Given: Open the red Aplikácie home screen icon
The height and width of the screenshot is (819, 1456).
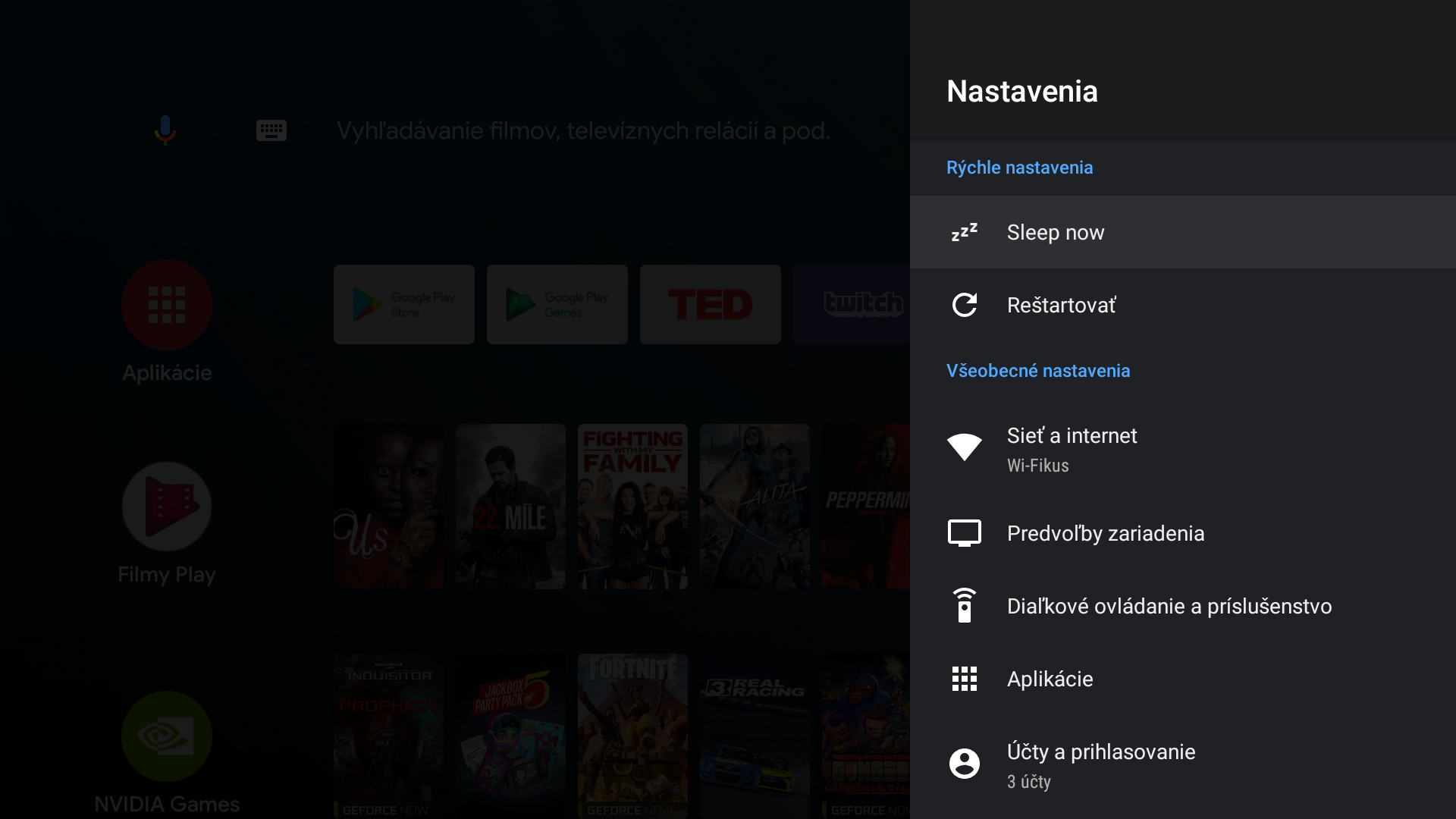Looking at the screenshot, I should coord(167,305).
